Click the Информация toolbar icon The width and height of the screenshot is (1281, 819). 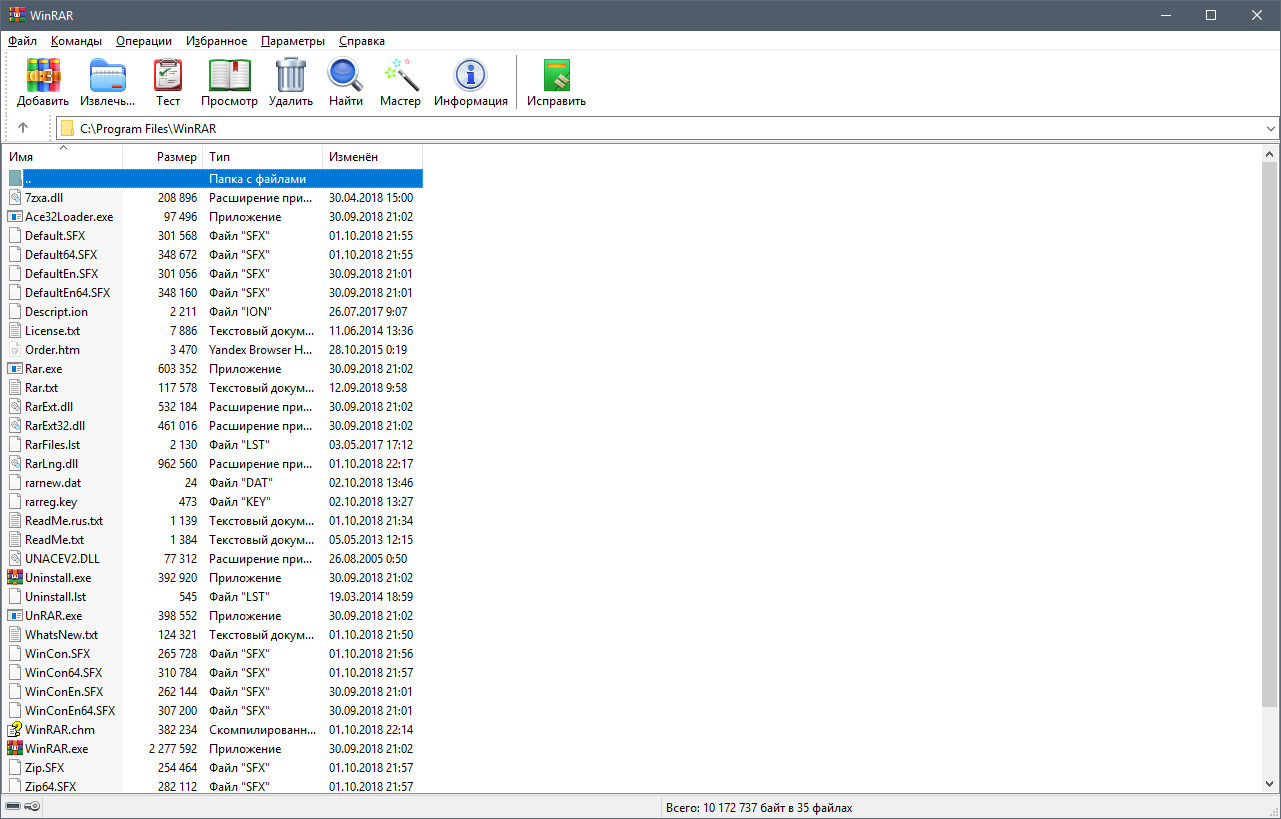click(x=471, y=75)
